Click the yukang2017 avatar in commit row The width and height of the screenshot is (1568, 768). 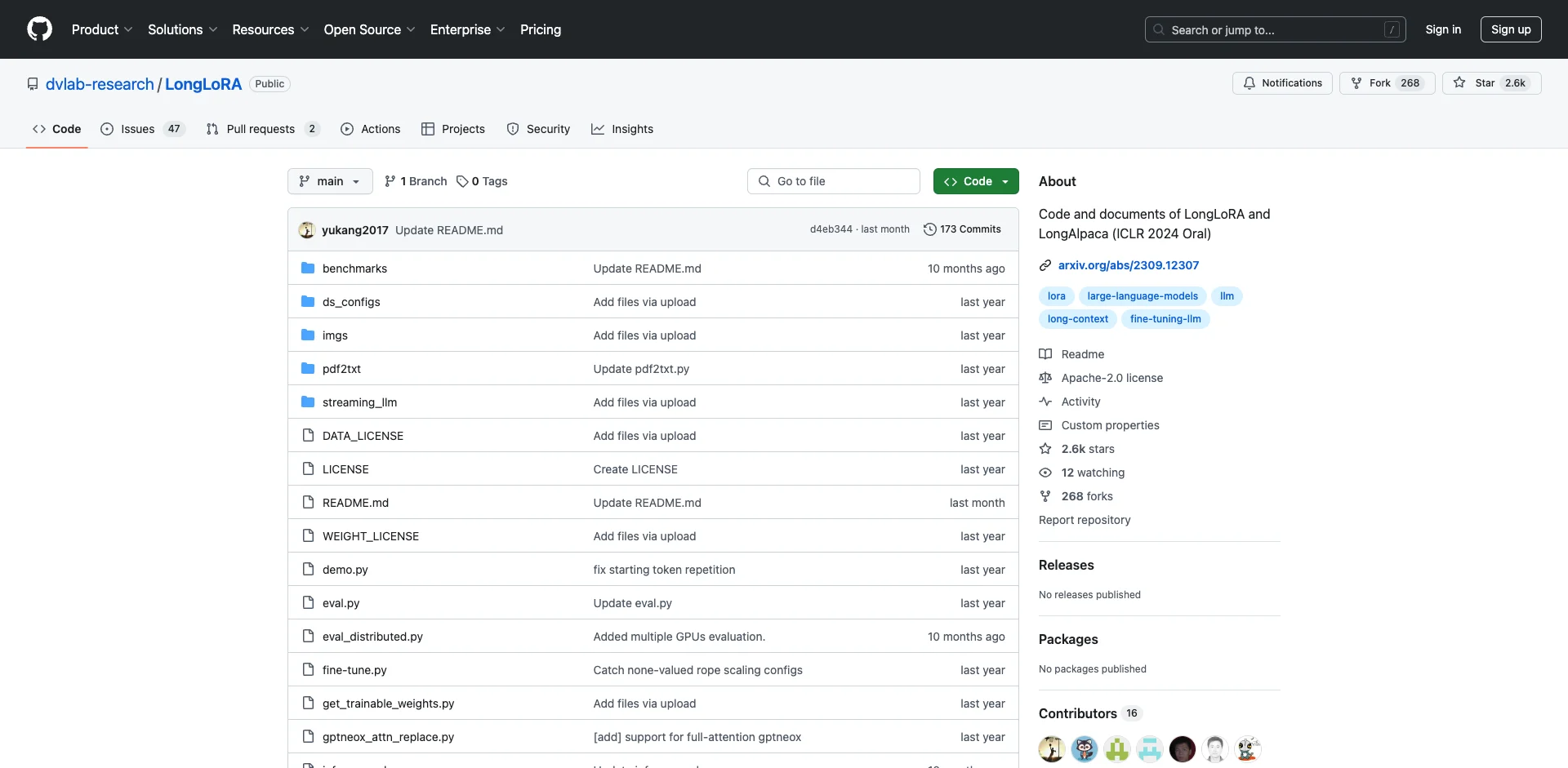click(x=307, y=229)
